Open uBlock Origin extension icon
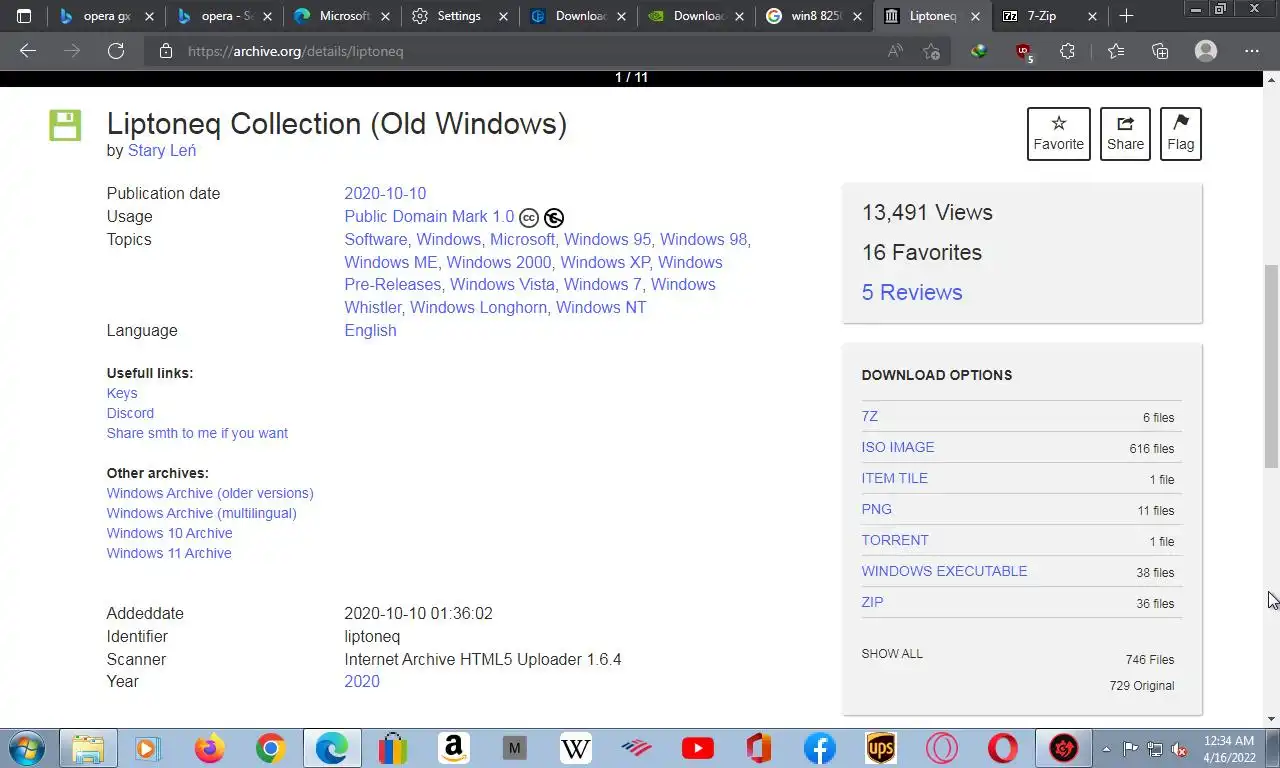Viewport: 1280px width, 768px height. [1023, 51]
